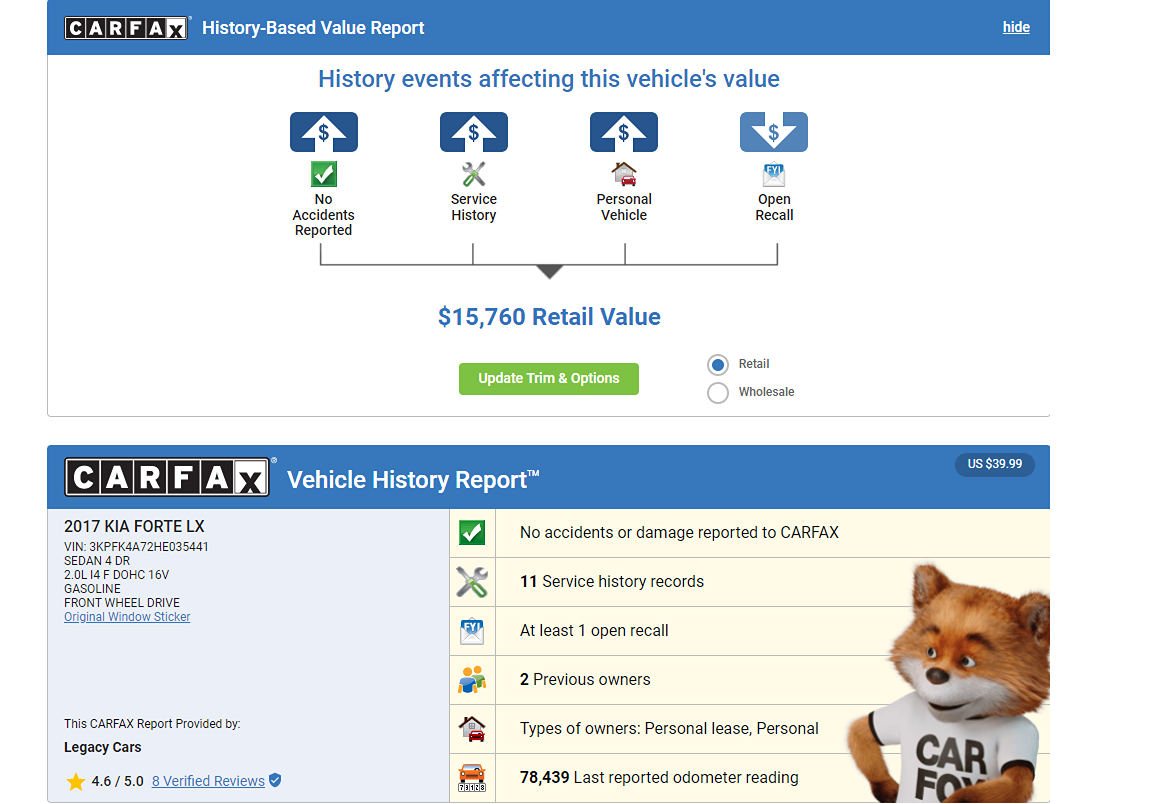Click the odometer reading car icon
Image resolution: width=1152 pixels, height=804 pixels.
pyautogui.click(x=472, y=777)
